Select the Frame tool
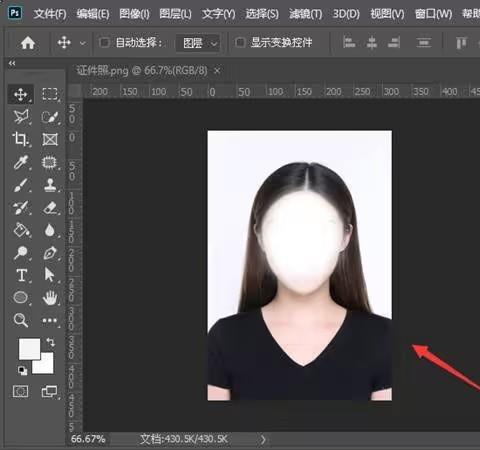This screenshot has height=450, width=480. tap(50, 139)
